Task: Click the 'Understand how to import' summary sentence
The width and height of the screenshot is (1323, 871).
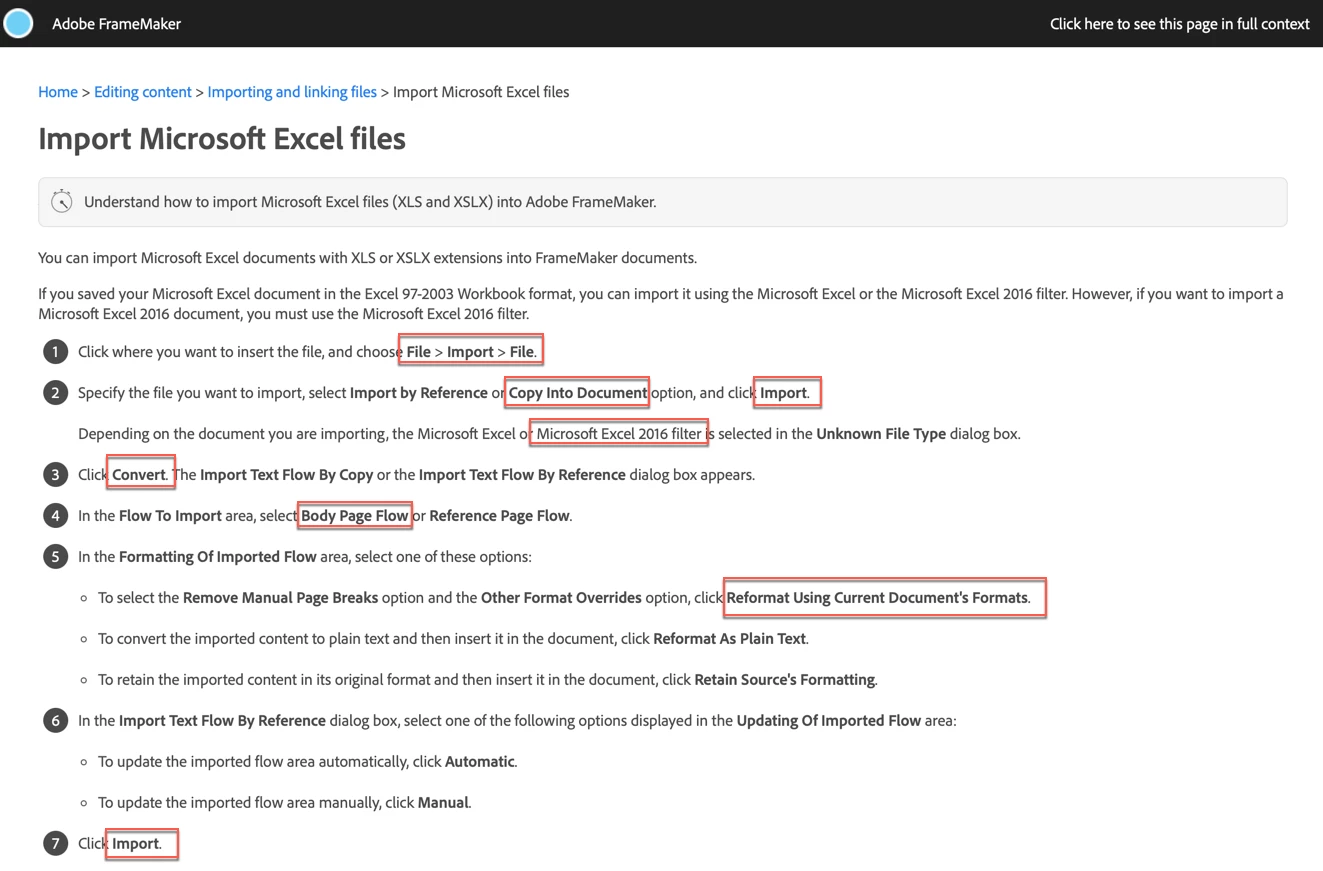Action: click(x=370, y=202)
